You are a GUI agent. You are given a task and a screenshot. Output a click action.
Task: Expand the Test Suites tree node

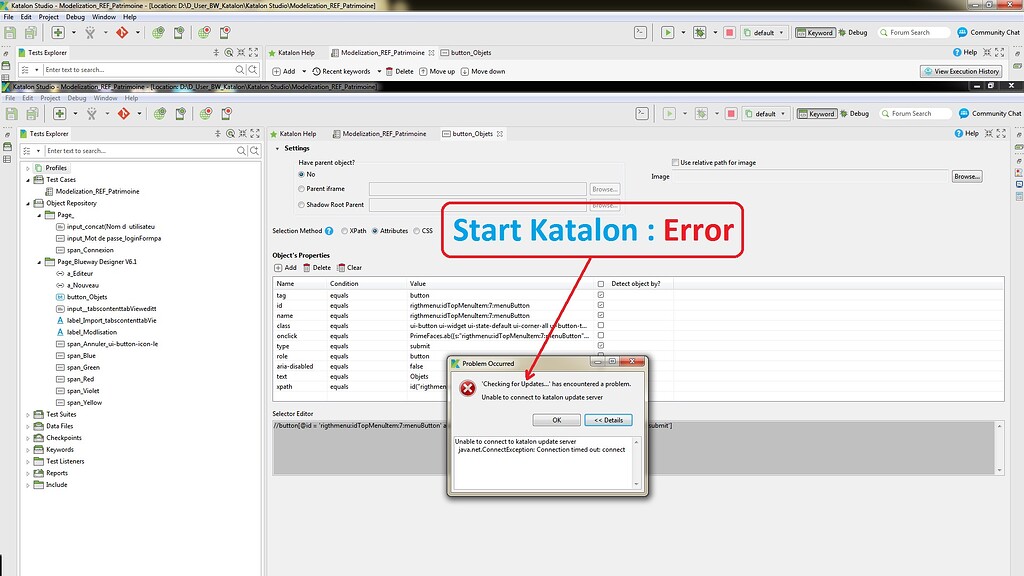tap(28, 415)
